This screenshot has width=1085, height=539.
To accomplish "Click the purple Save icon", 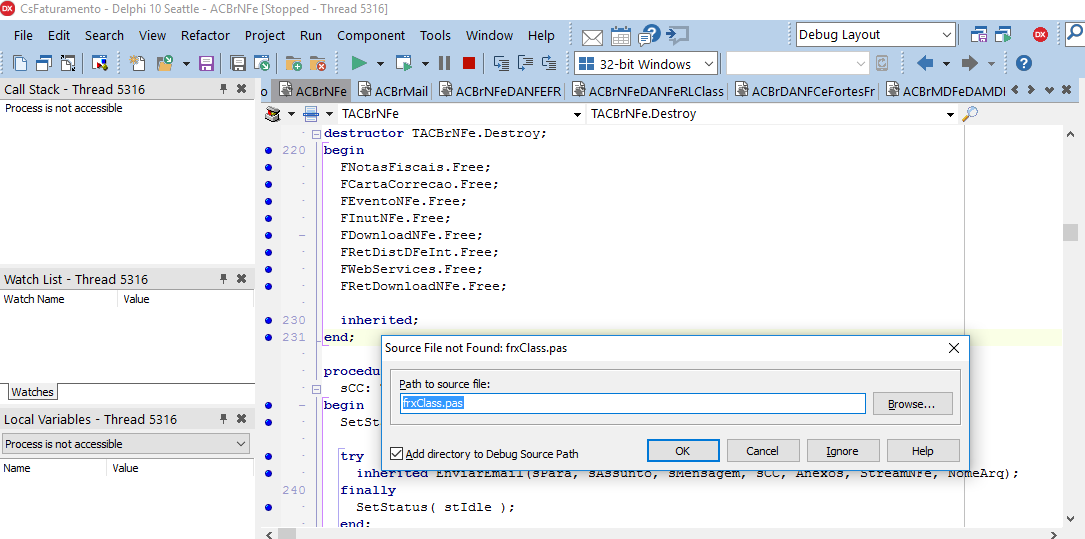I will (206, 64).
